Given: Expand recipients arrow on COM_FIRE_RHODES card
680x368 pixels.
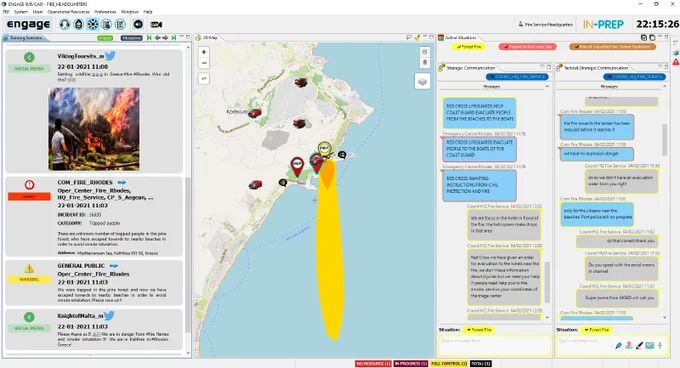Looking at the screenshot, I should [122, 182].
